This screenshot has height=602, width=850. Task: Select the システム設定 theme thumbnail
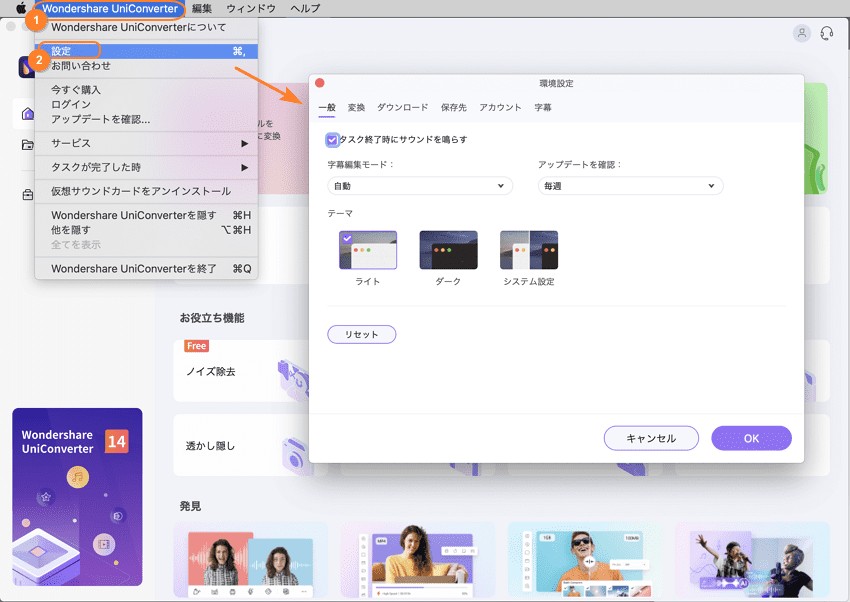(x=529, y=250)
